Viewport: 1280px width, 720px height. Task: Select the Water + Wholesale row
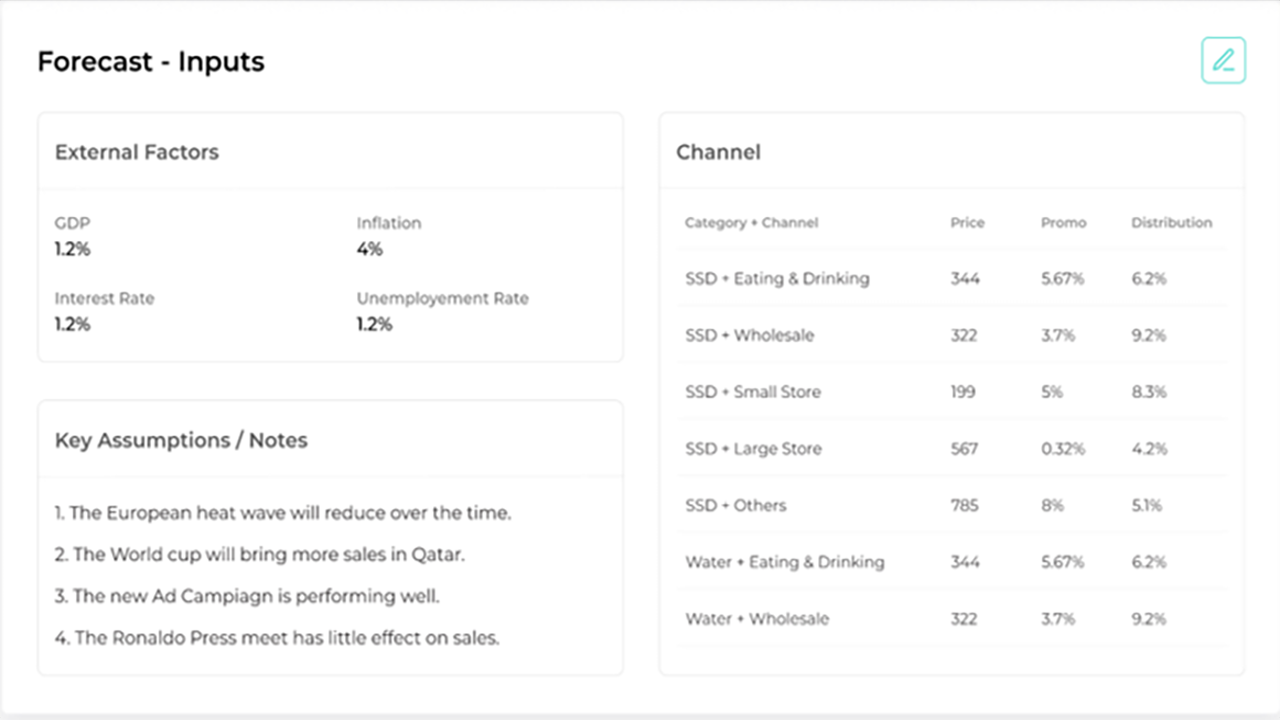click(x=757, y=619)
